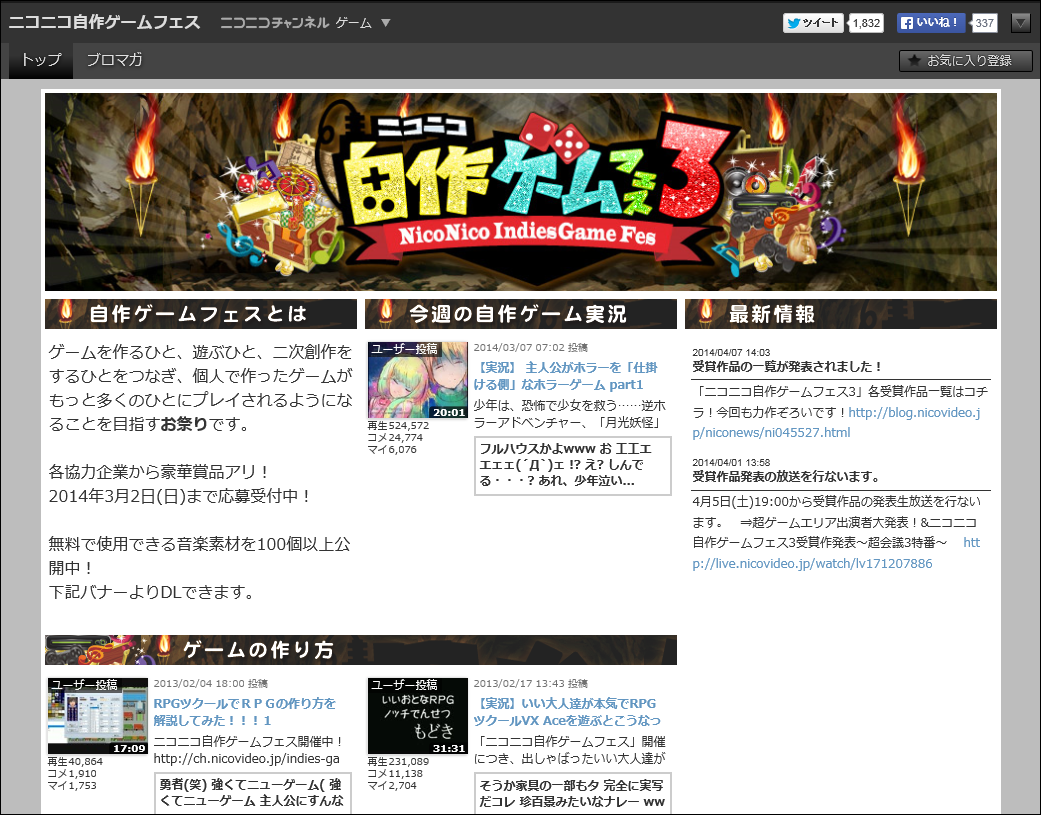Click the 月光妖怪 horror game video thumbnail
This screenshot has height=815, width=1041.
pyautogui.click(x=417, y=382)
